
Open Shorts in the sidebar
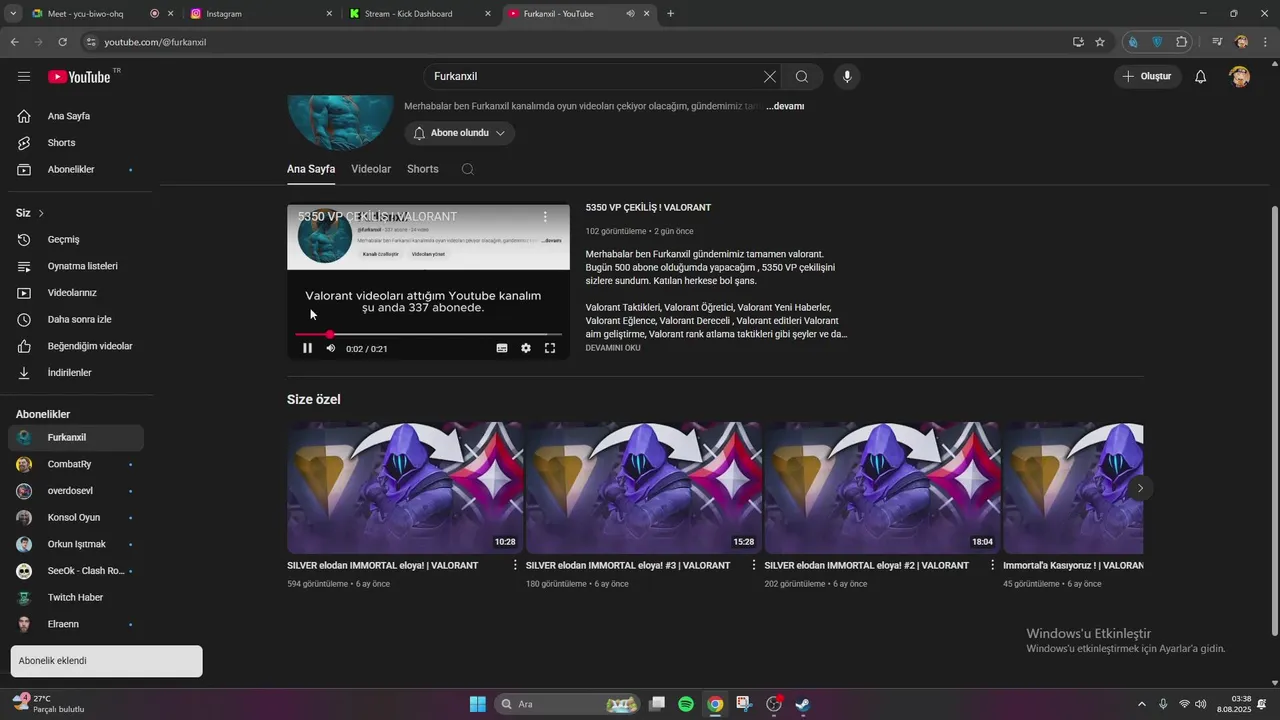pyautogui.click(x=76, y=143)
